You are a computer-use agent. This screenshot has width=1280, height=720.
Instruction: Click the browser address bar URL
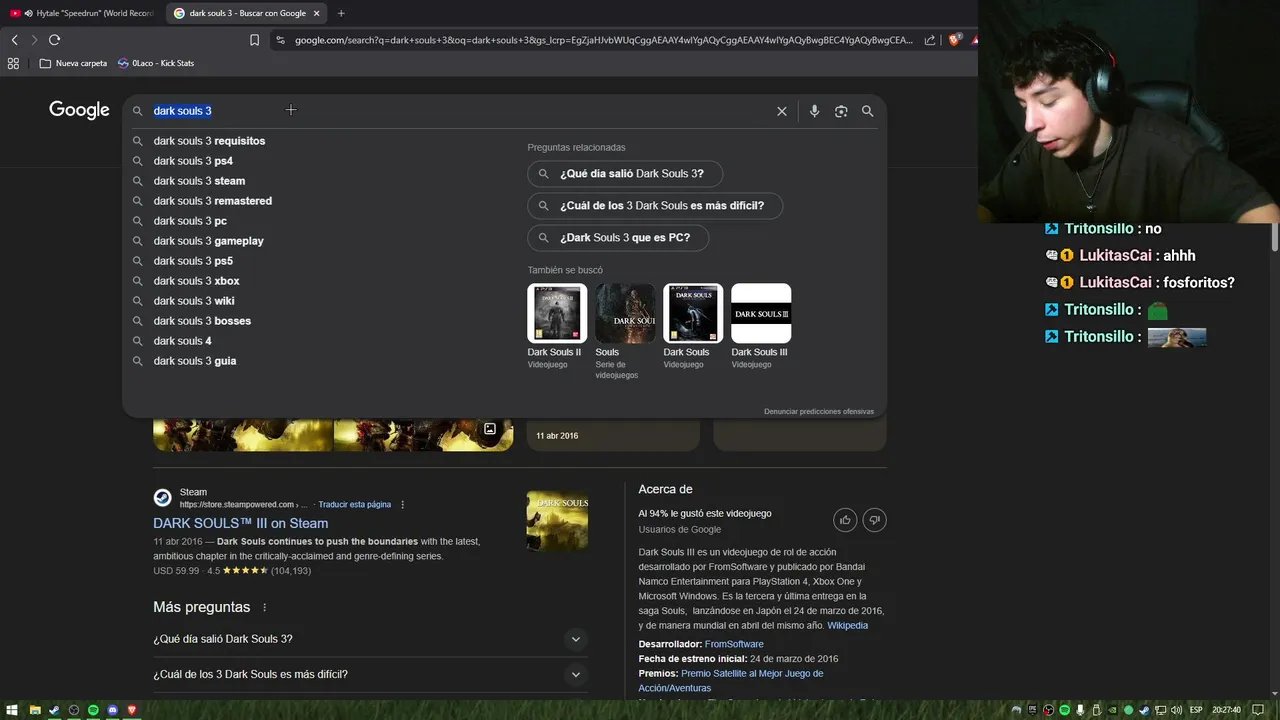point(604,40)
